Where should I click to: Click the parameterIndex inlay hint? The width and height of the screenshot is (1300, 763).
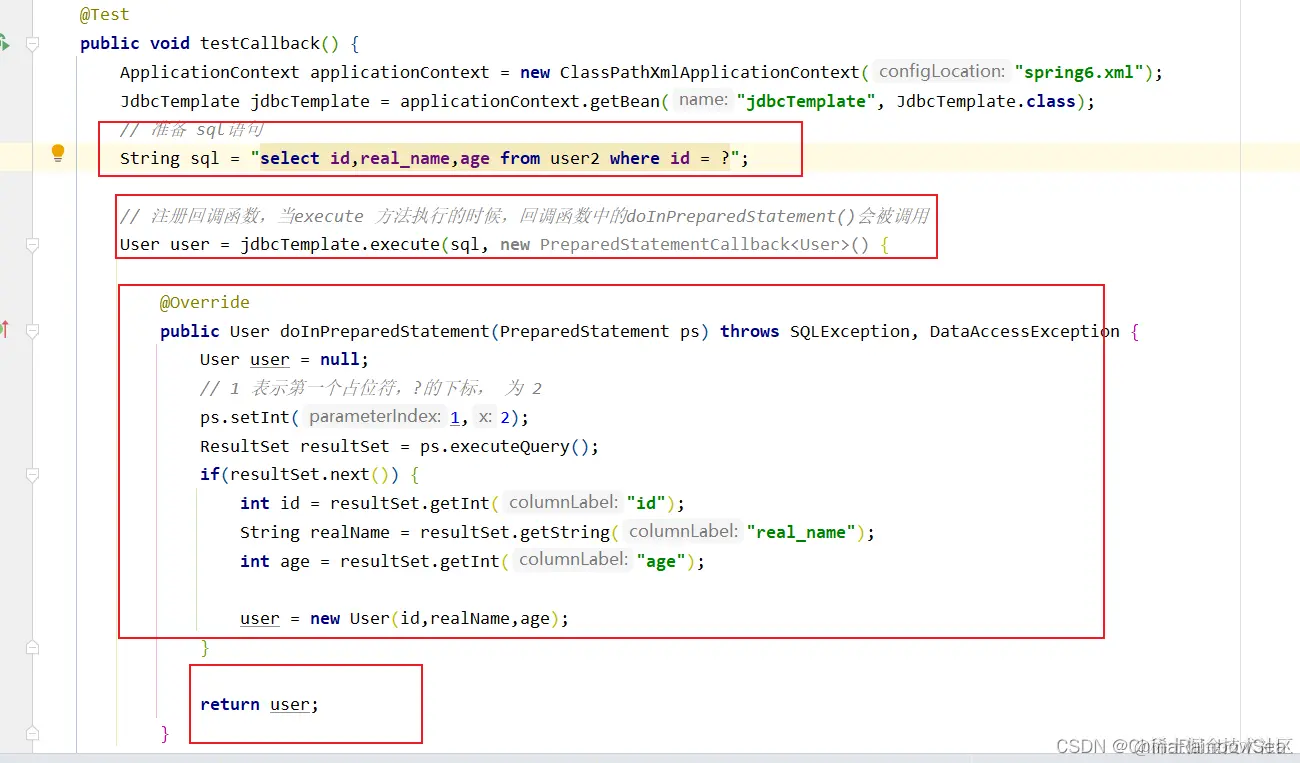(374, 416)
